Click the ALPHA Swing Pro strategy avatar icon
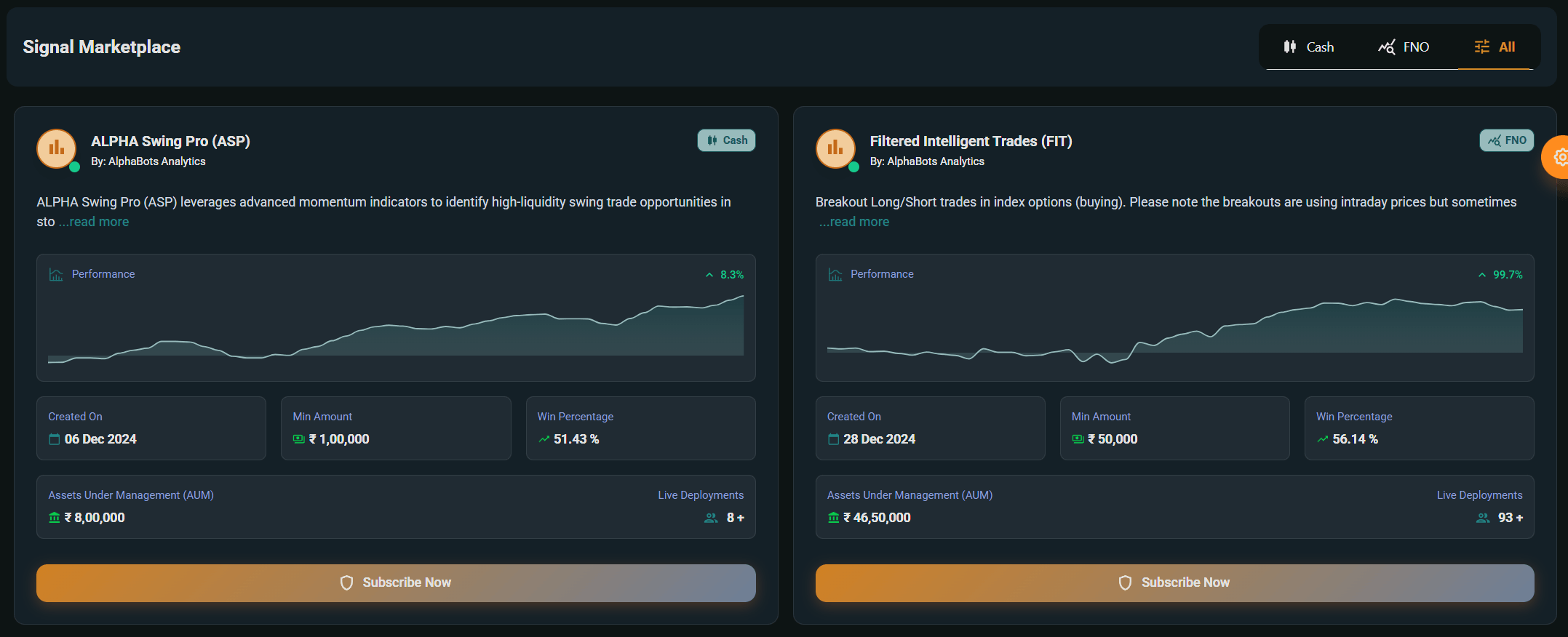This screenshot has width=1568, height=637. pyautogui.click(x=57, y=148)
